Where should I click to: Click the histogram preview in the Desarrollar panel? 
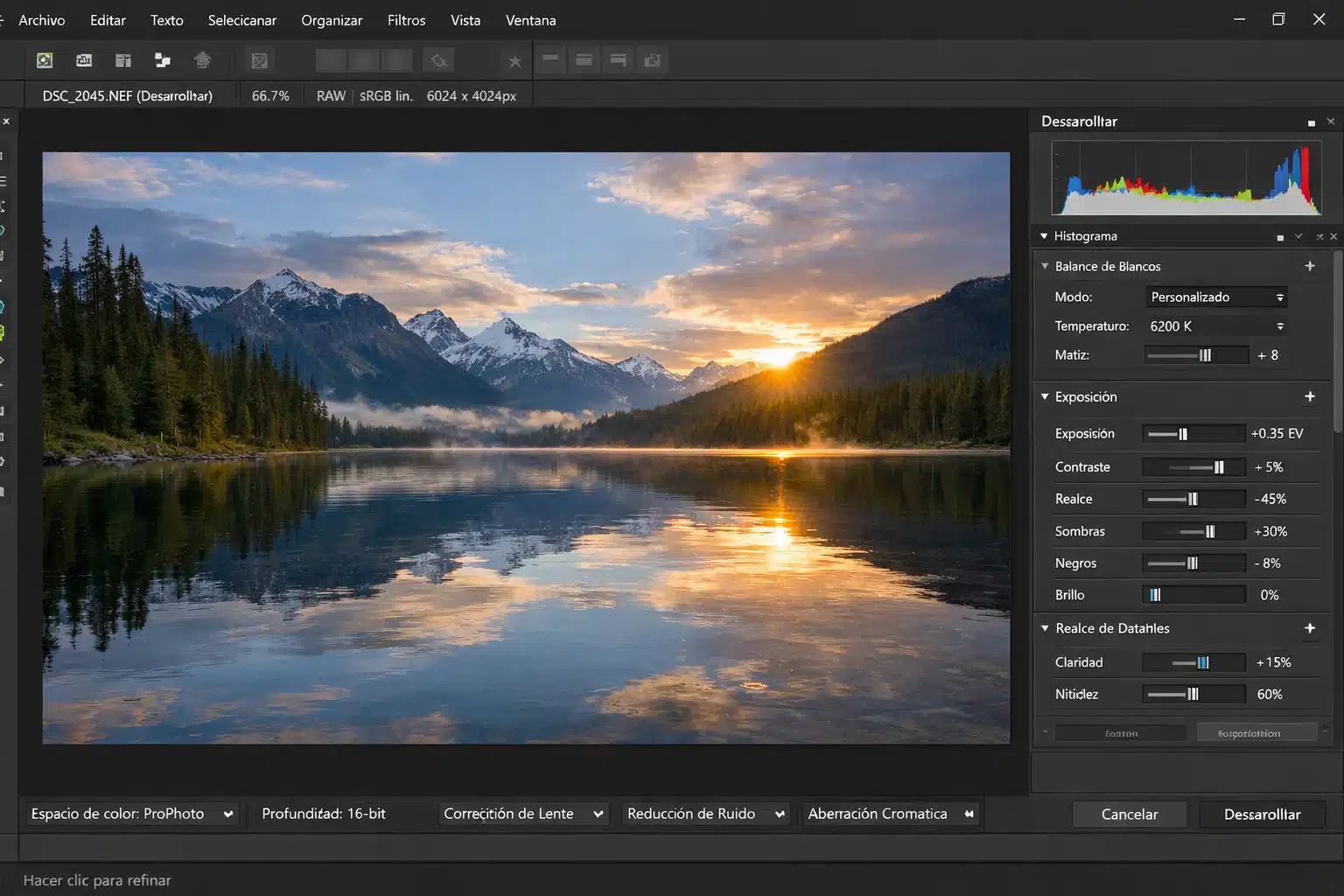[x=1184, y=178]
